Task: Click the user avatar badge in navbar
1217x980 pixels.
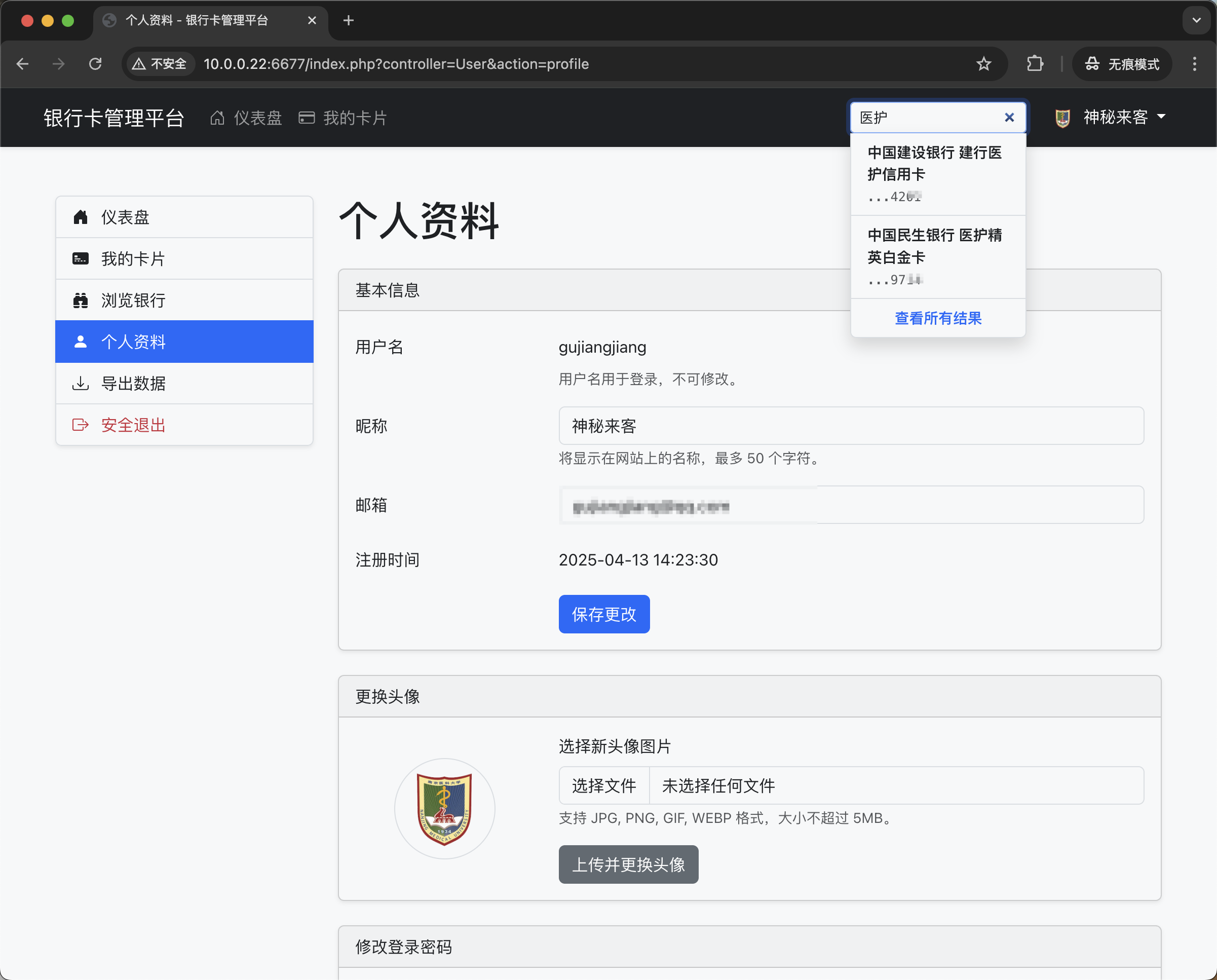Action: (1062, 118)
